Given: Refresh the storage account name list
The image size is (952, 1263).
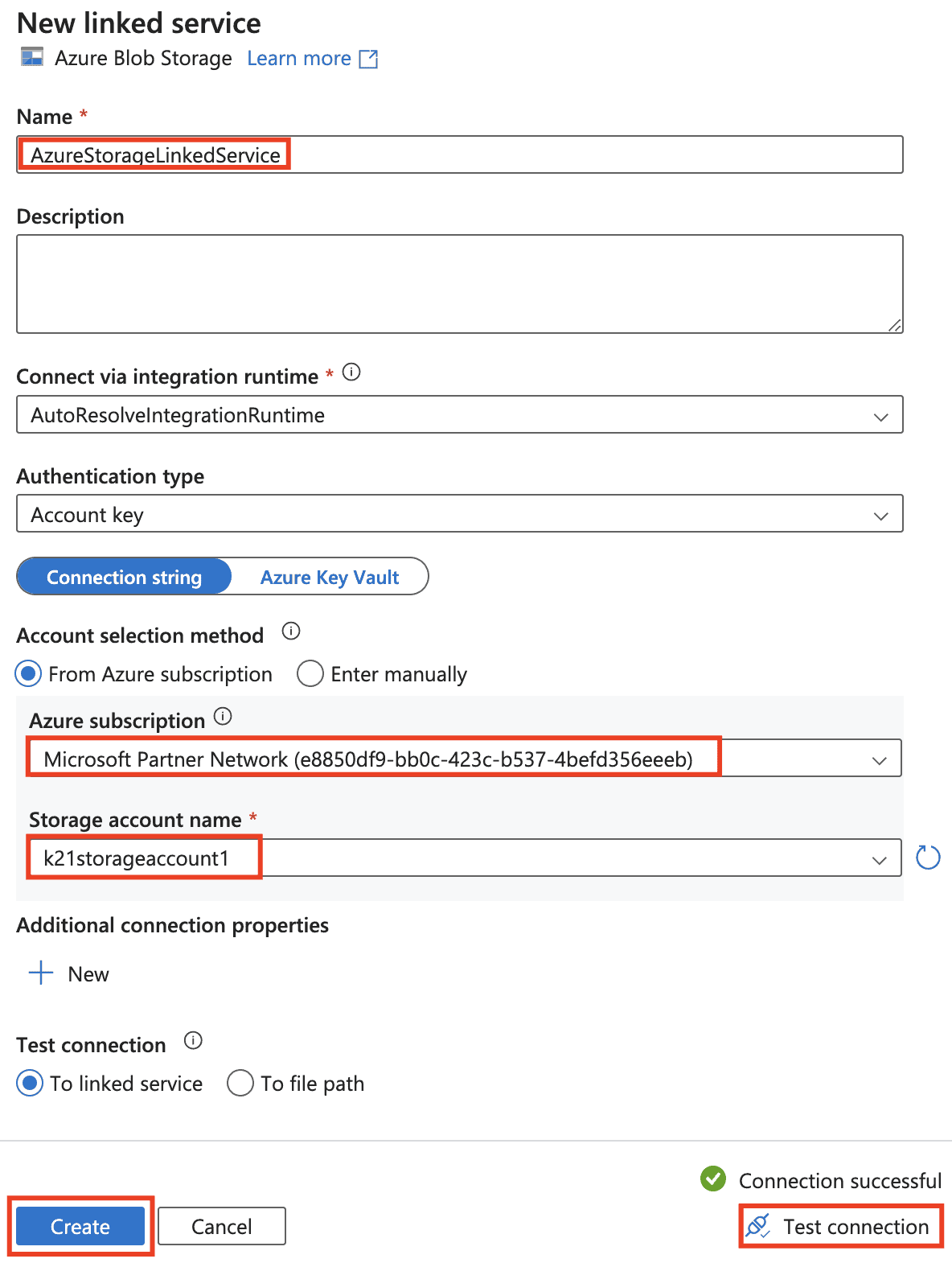Looking at the screenshot, I should point(928,858).
